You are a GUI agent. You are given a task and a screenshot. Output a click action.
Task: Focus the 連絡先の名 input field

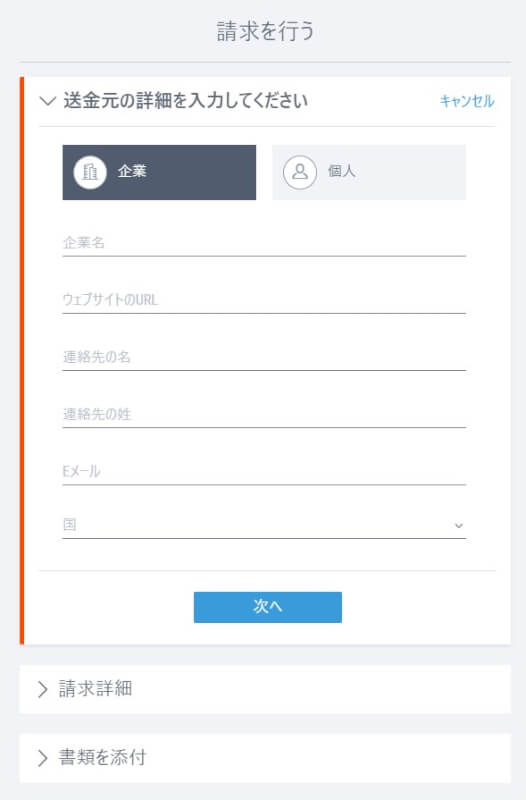click(264, 357)
